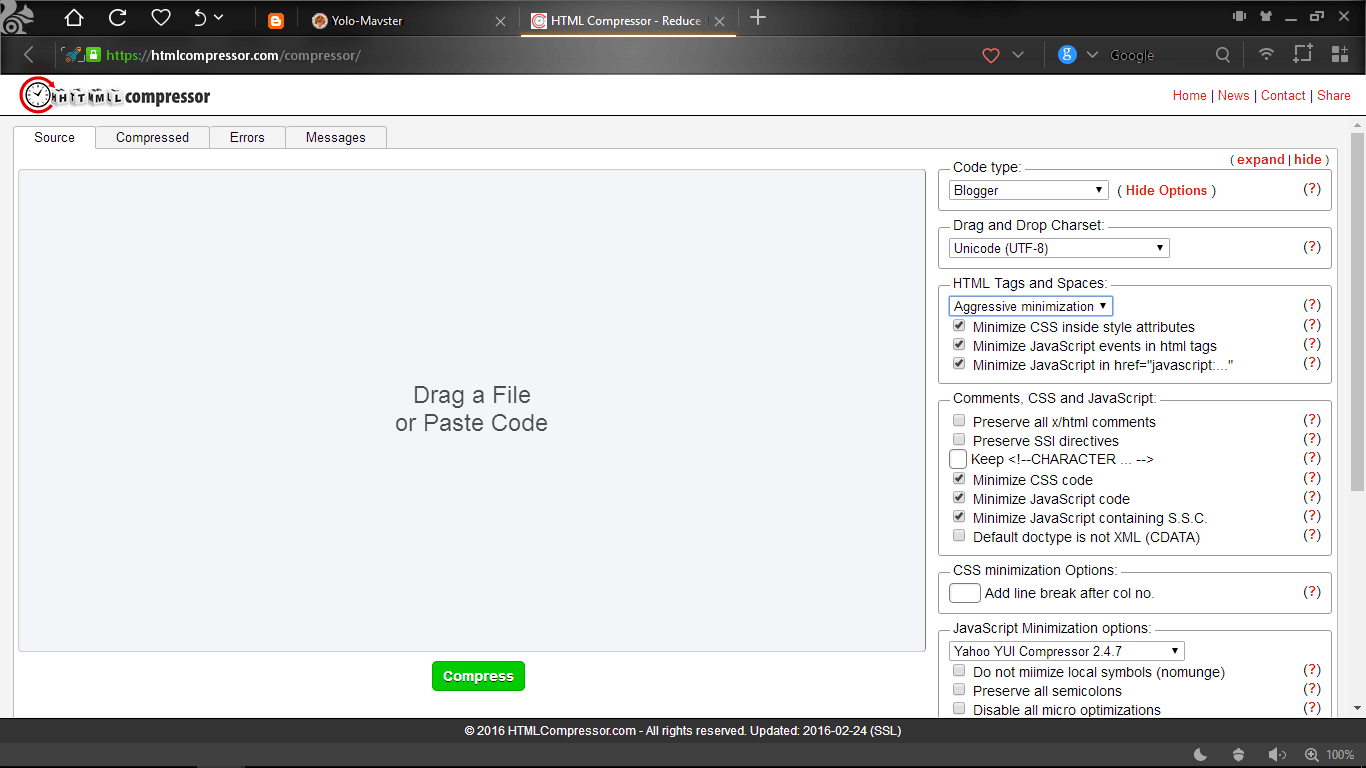This screenshot has width=1366, height=768.
Task: Click the page reload icon
Action: [x=117, y=17]
